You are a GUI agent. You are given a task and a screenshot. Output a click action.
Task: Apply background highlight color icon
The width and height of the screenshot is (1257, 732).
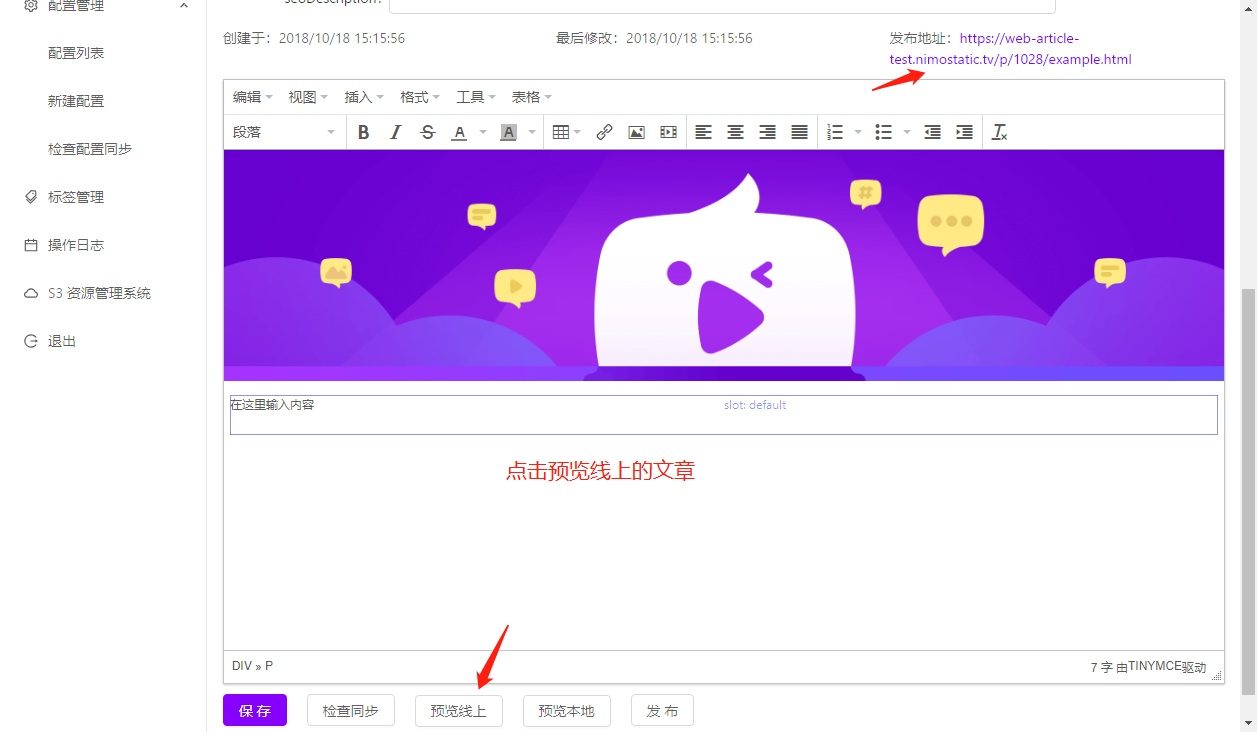(508, 132)
